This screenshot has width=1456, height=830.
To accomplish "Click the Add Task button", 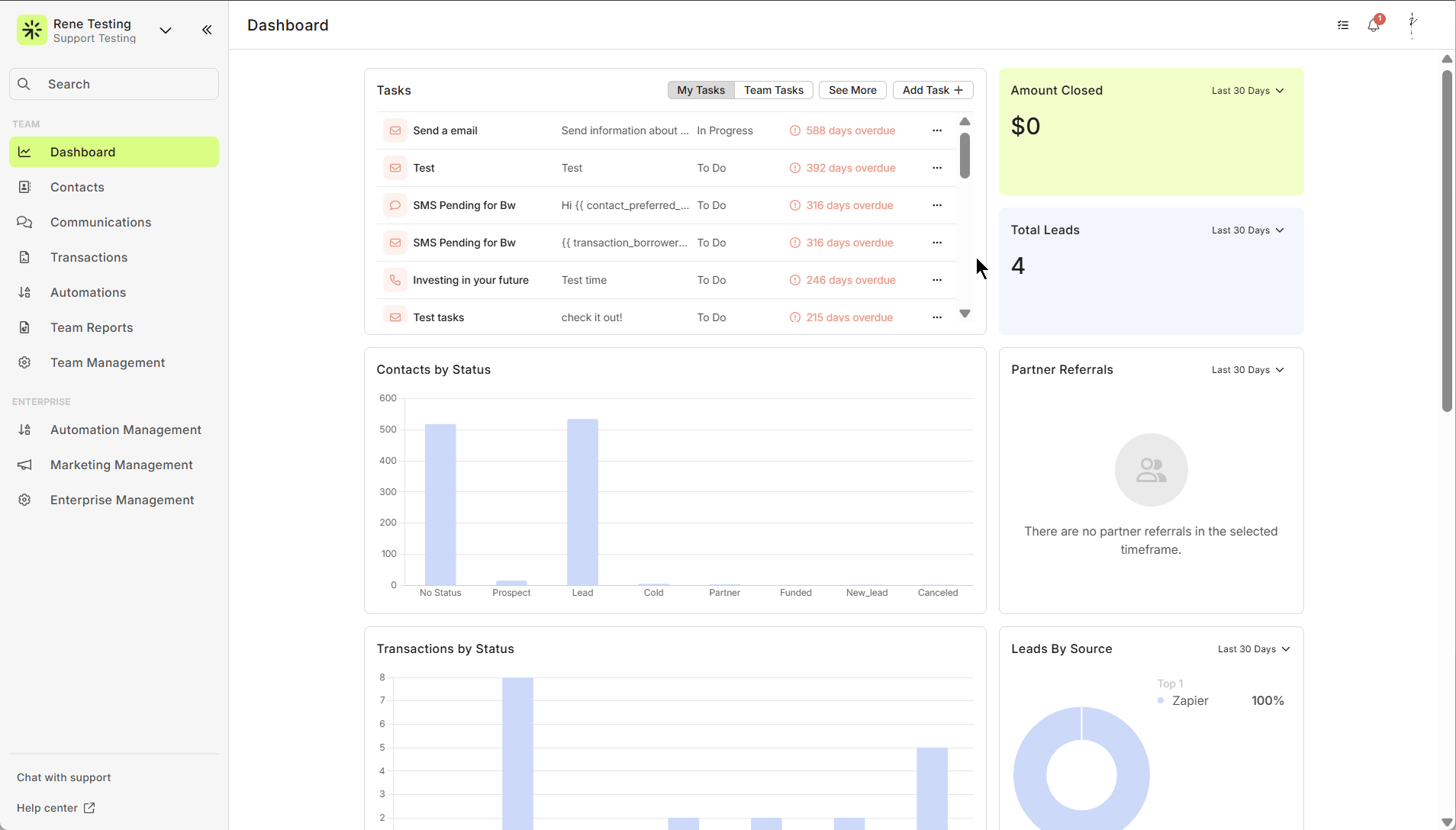I will [x=933, y=90].
